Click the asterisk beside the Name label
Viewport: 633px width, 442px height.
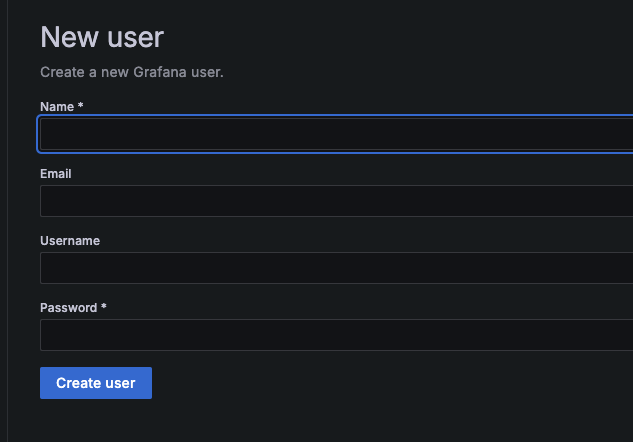click(x=80, y=106)
